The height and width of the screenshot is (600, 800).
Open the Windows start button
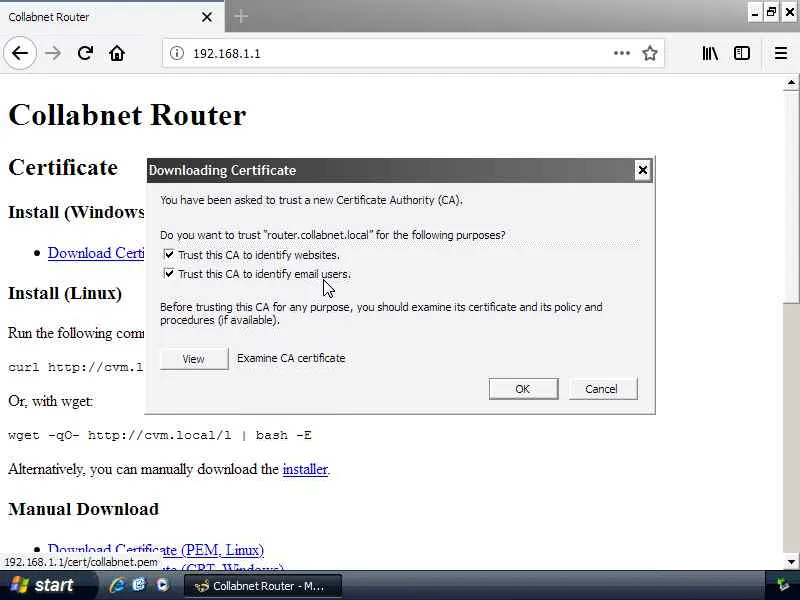[47, 585]
